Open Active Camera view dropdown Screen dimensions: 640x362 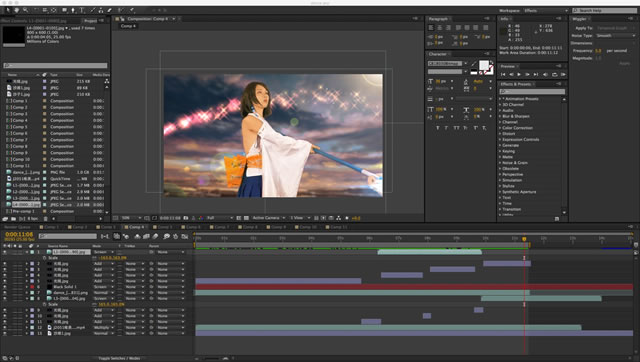(x=268, y=218)
